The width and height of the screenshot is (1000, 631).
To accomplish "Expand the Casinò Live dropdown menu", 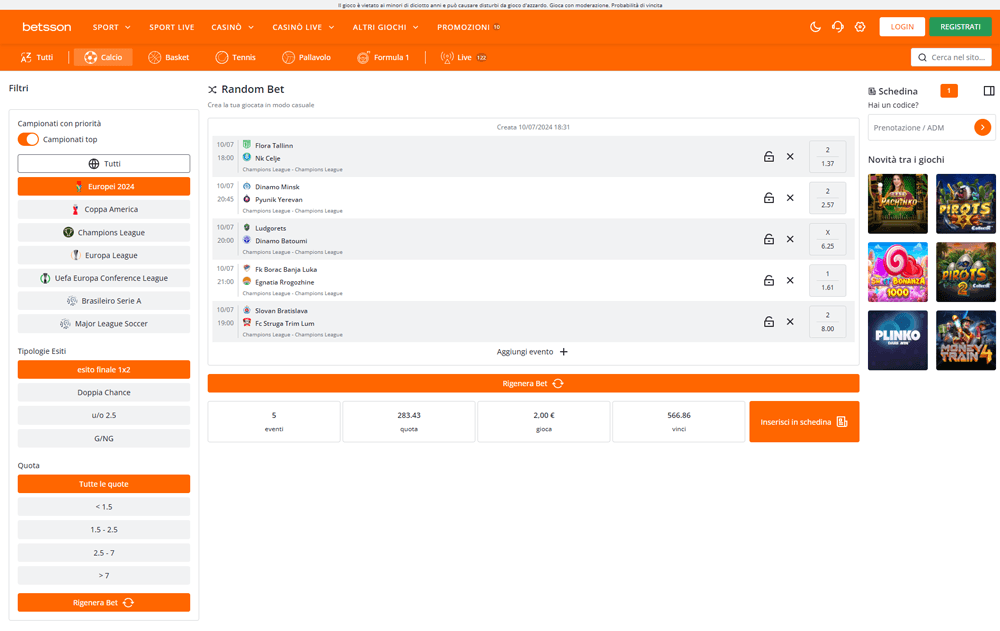I will click(x=303, y=27).
